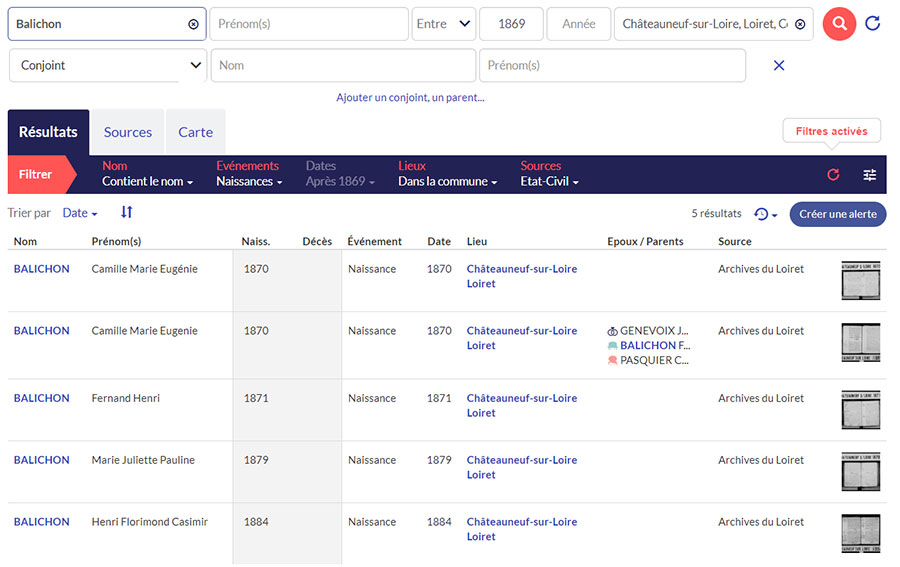Clear the Balichon name field
The width and height of the screenshot is (900, 567).
pyautogui.click(x=193, y=24)
